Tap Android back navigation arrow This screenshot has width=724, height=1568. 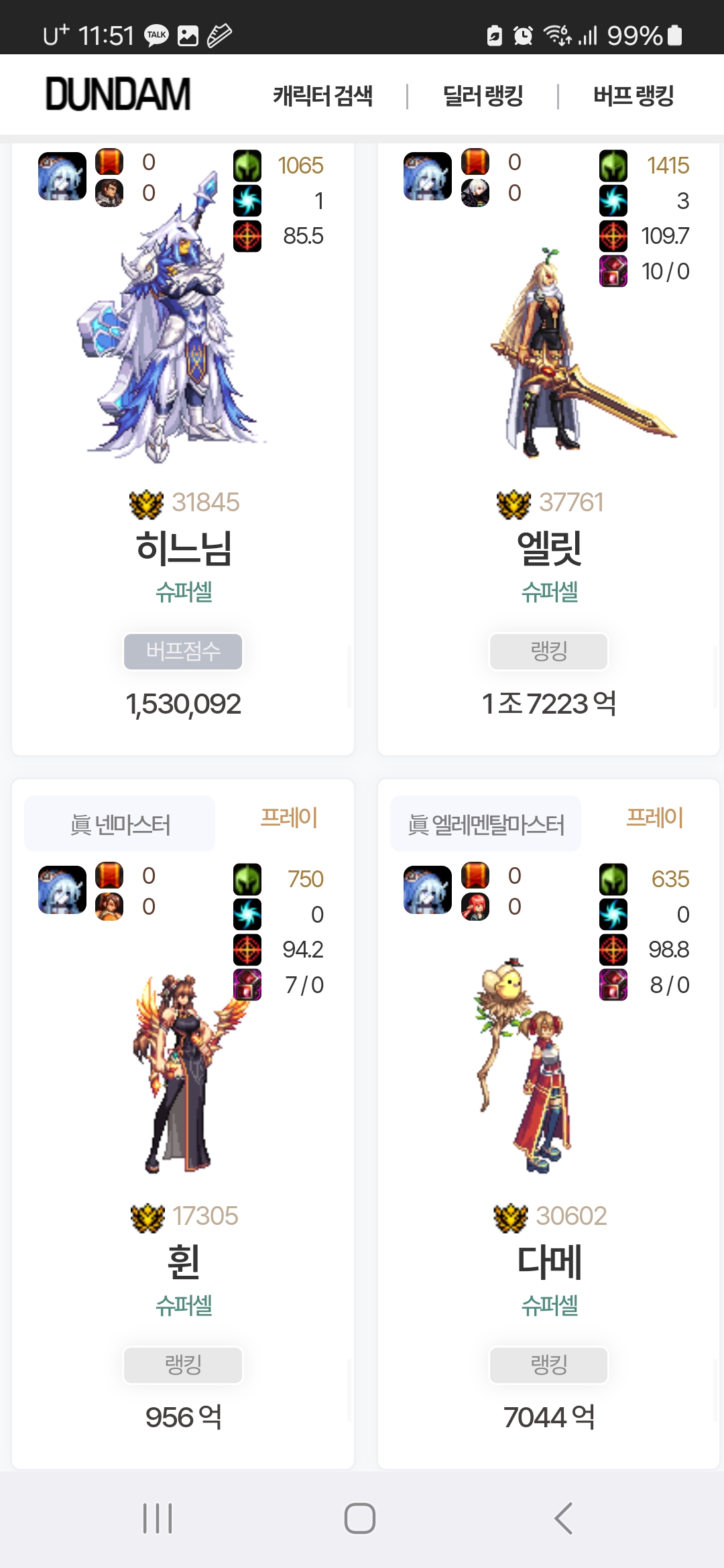[564, 1518]
